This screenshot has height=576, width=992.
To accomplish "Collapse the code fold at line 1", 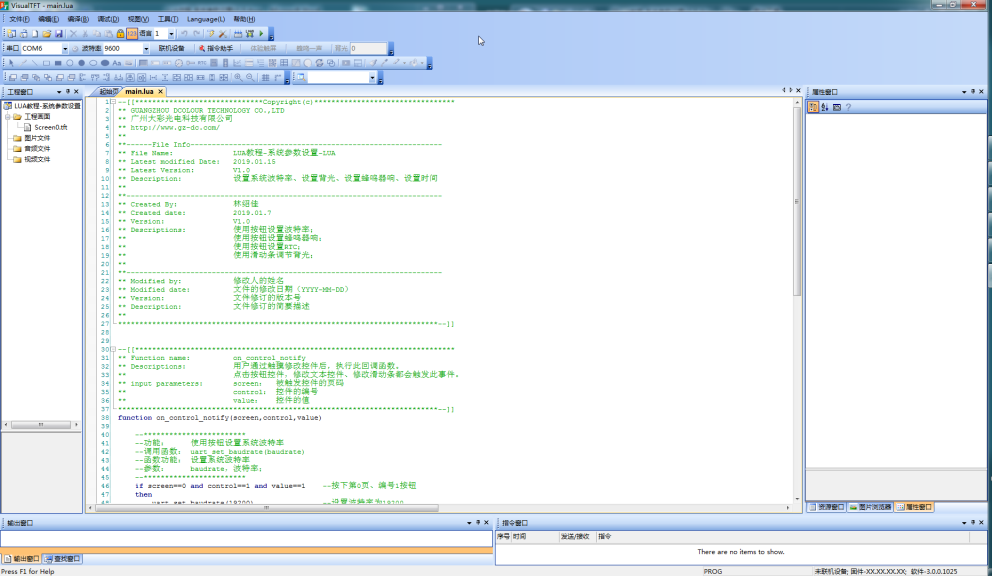I will (113, 102).
